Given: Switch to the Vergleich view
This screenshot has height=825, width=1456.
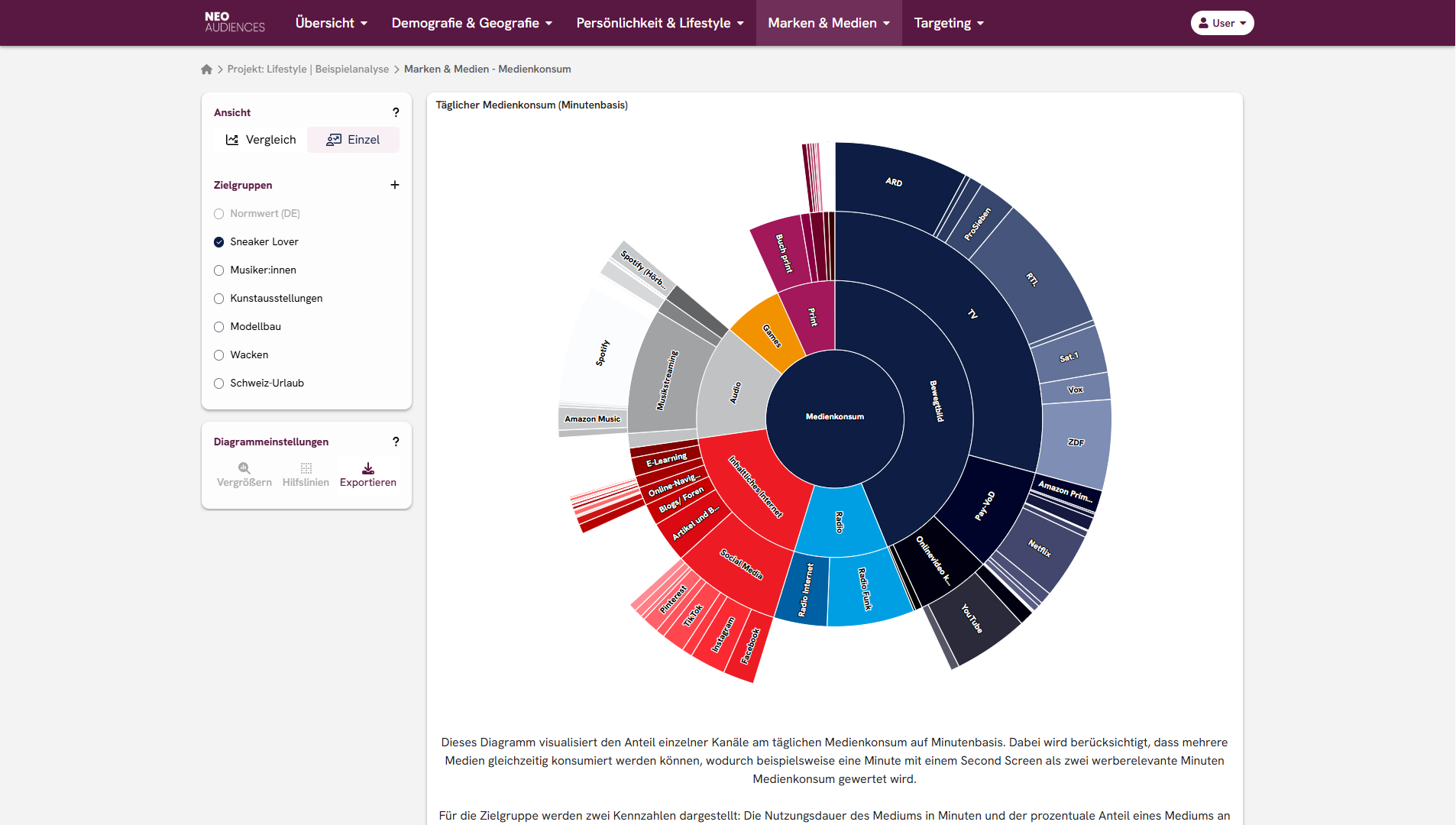Looking at the screenshot, I should [261, 140].
